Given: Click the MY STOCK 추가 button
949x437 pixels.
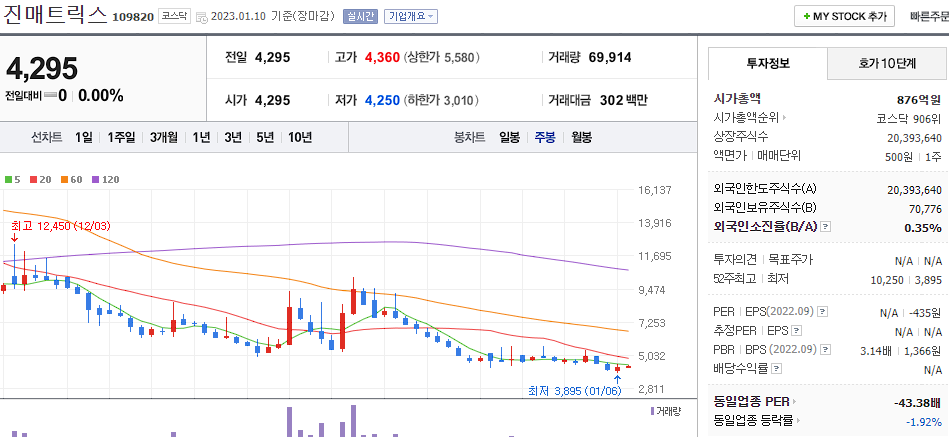Looking at the screenshot, I should (x=844, y=16).
